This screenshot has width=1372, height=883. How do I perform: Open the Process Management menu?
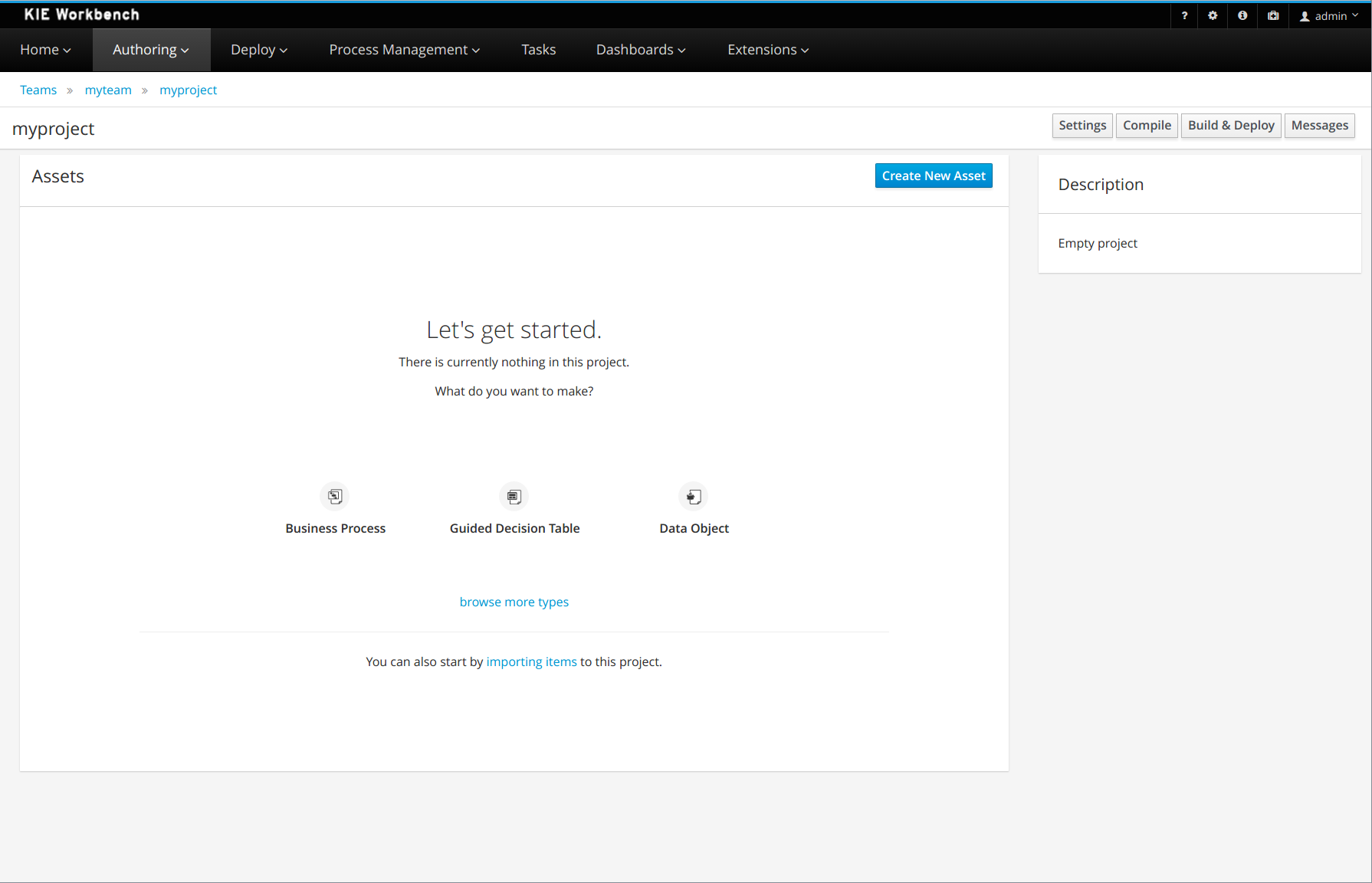click(x=404, y=50)
